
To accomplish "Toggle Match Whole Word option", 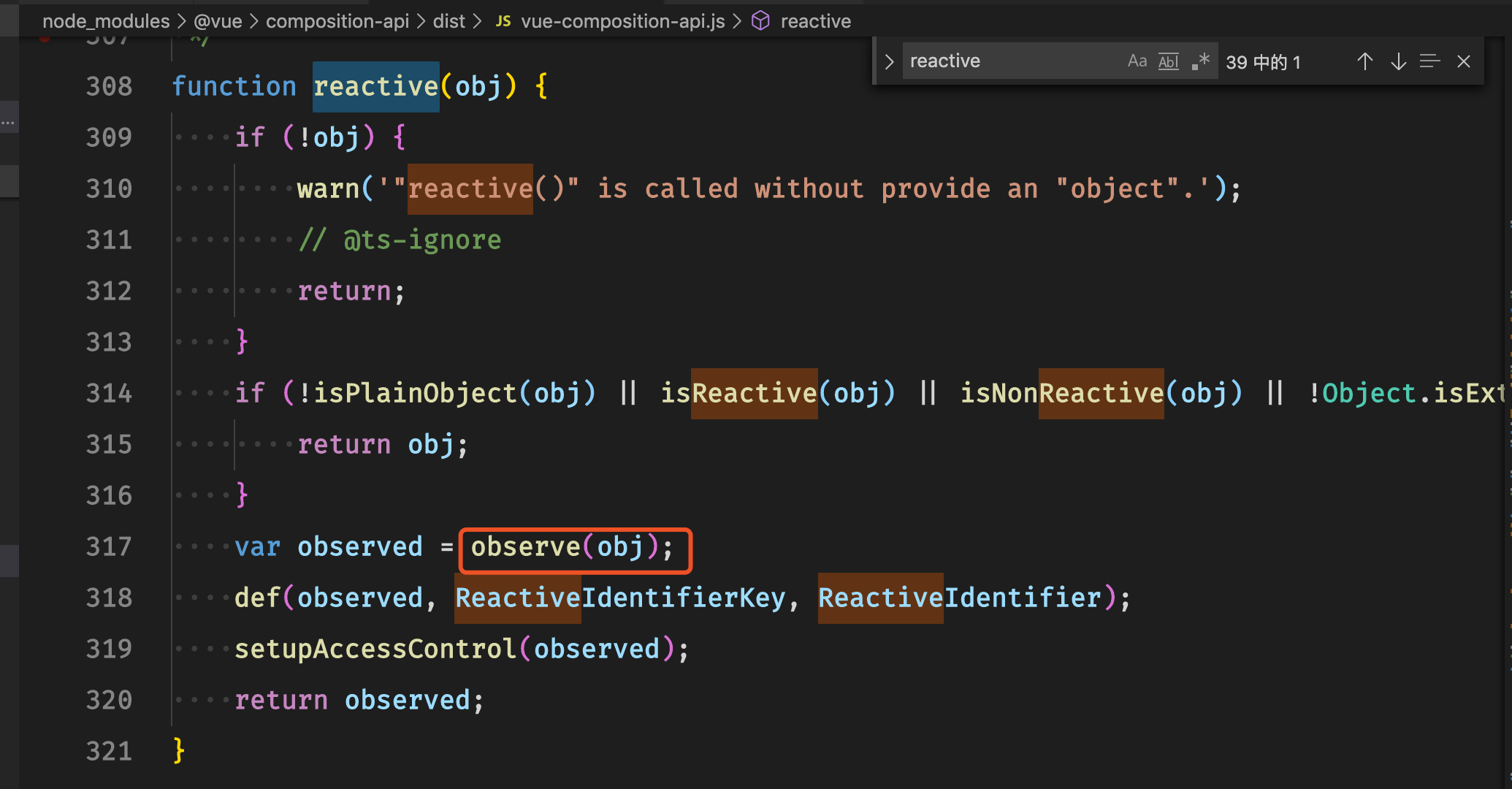I will [x=1169, y=61].
